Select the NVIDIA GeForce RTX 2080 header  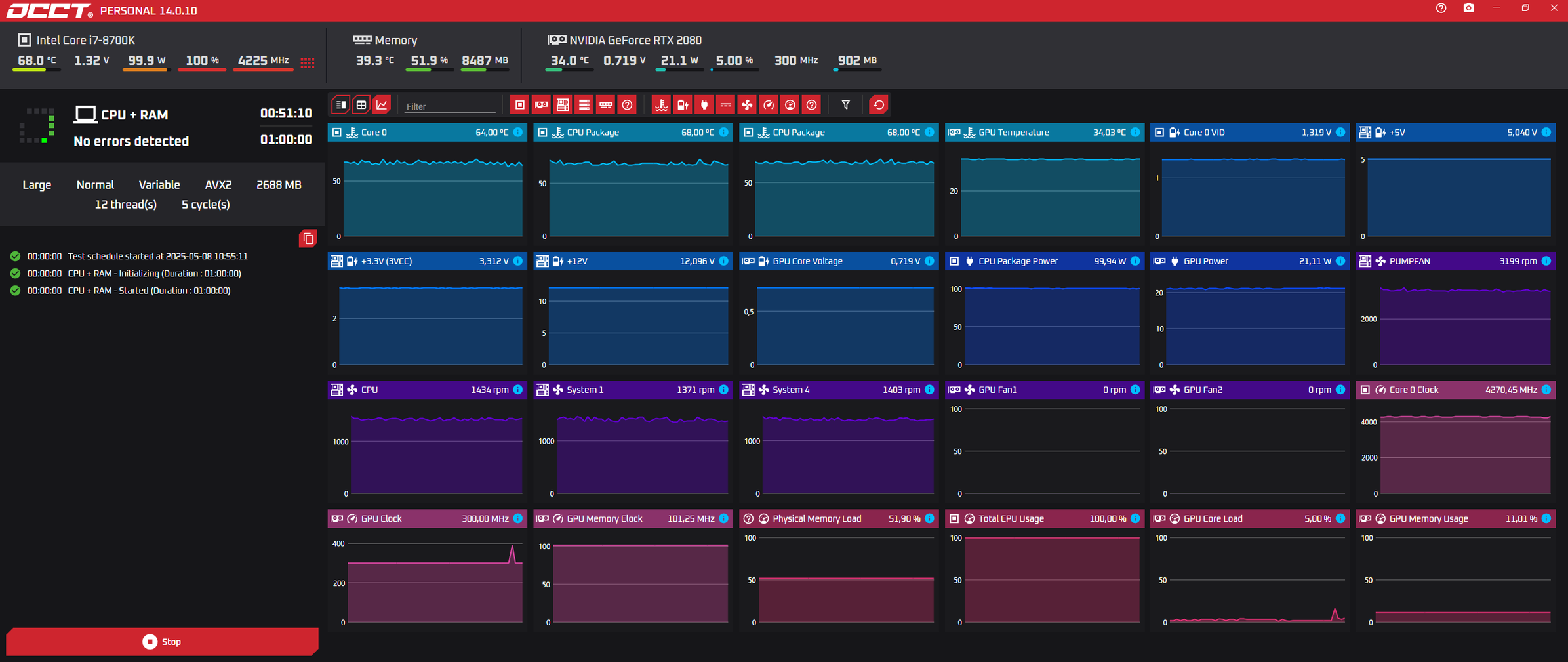point(625,40)
